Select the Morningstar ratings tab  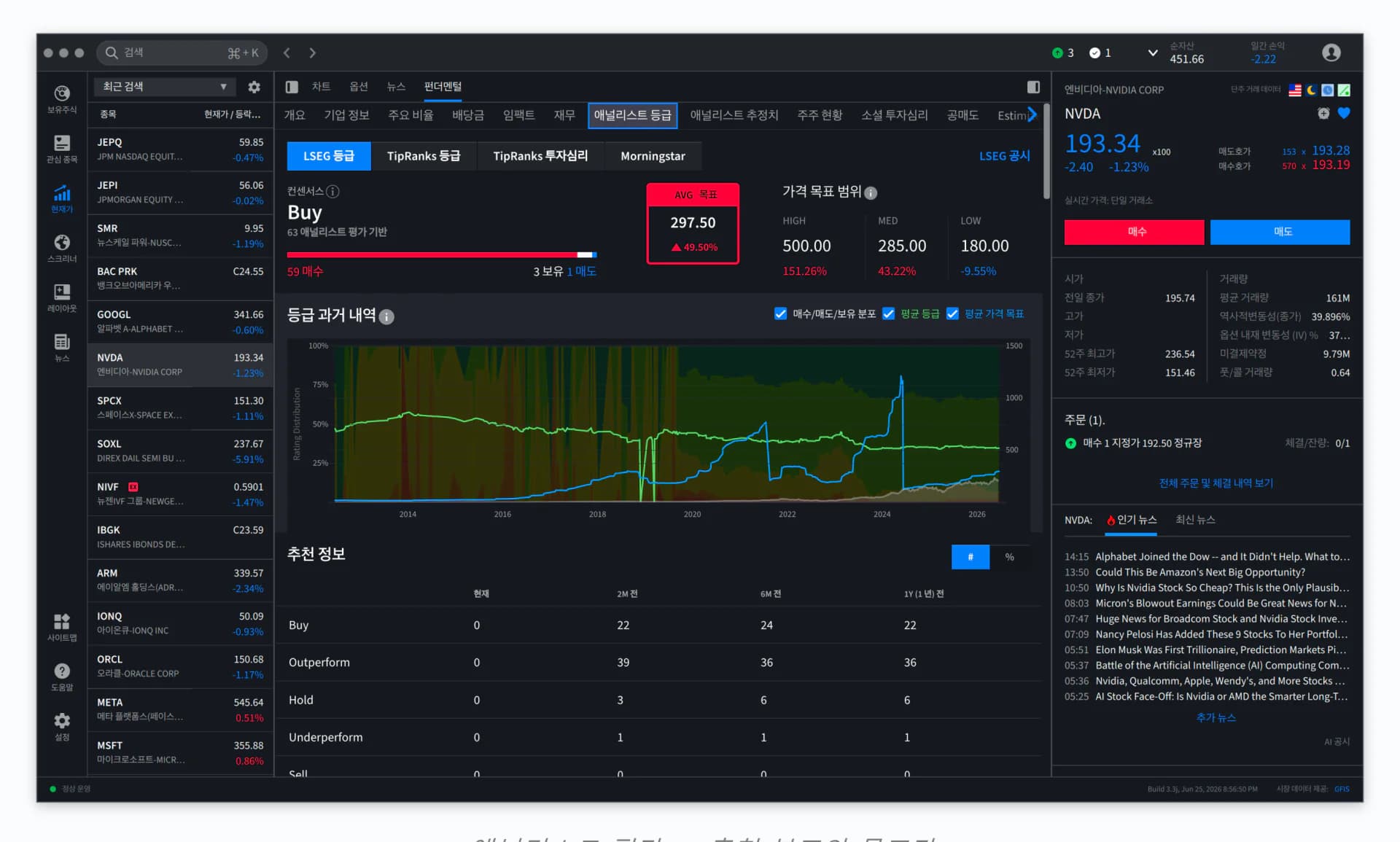coord(653,156)
